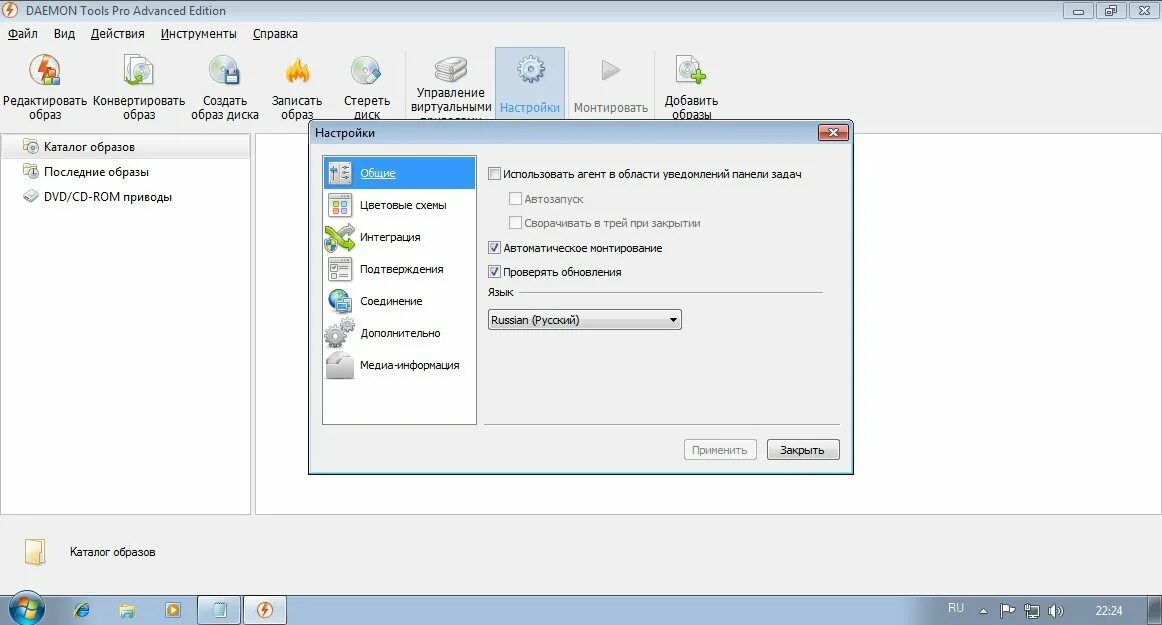Open the Справка menu
This screenshot has height=625, width=1162.
[x=275, y=33]
